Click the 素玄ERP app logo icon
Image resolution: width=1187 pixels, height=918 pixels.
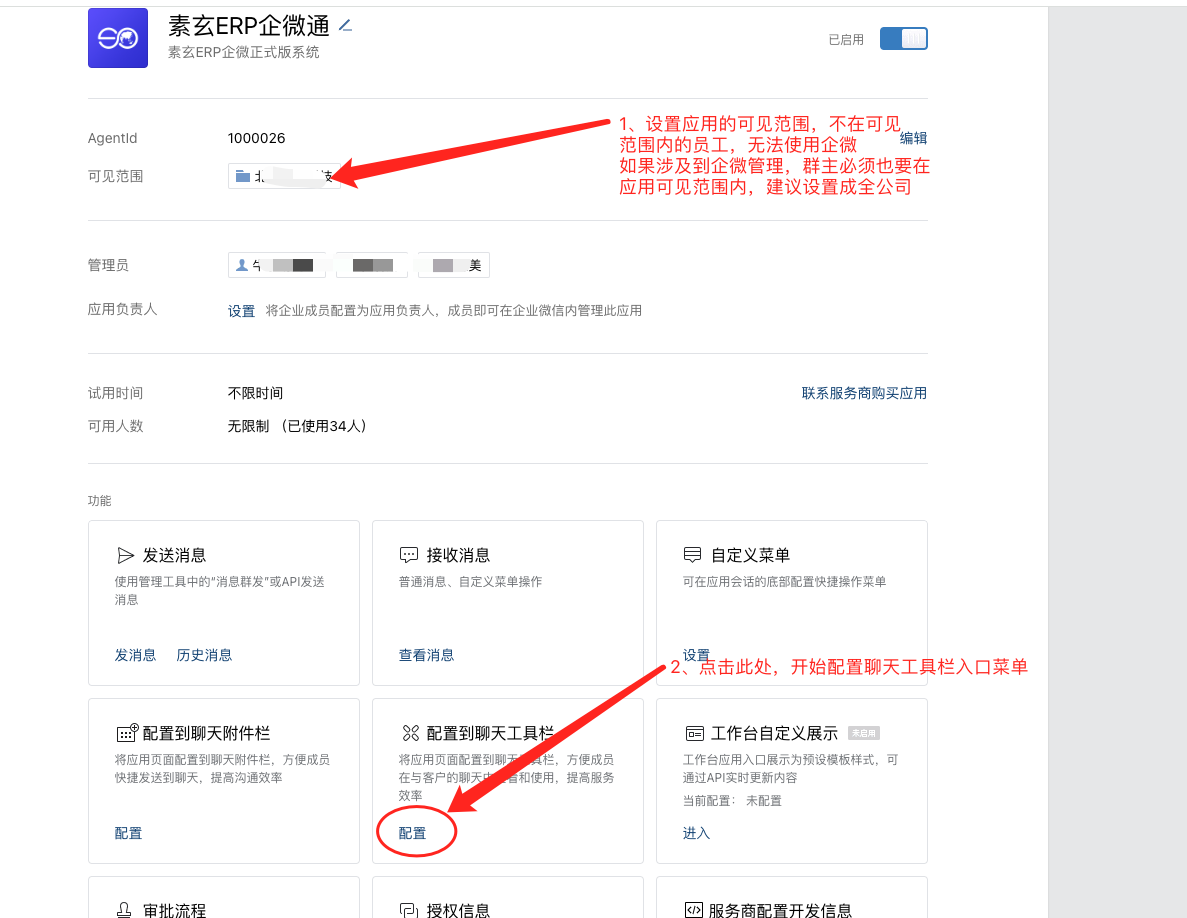[118, 38]
